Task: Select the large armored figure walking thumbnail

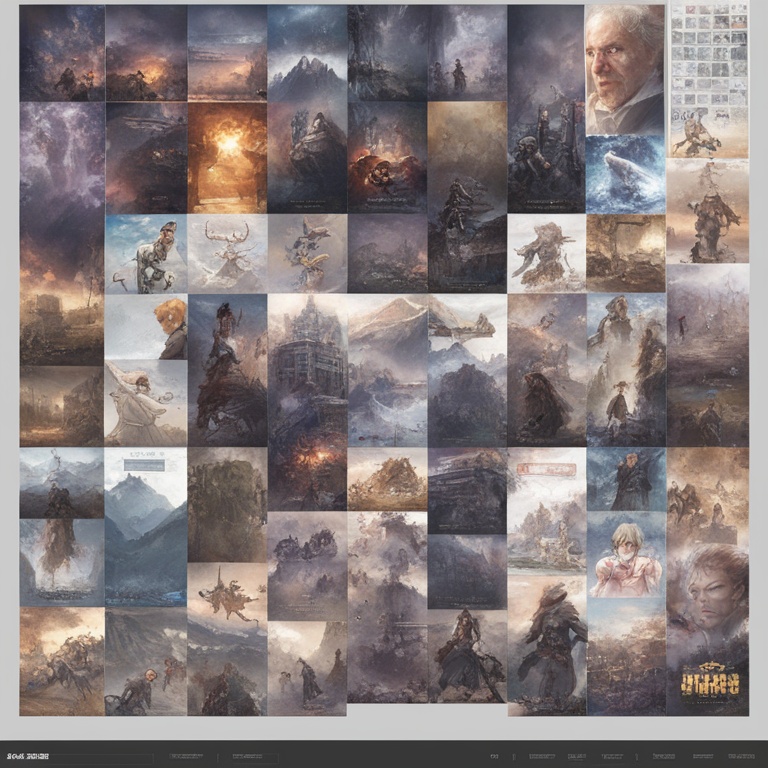Action: click(547, 645)
